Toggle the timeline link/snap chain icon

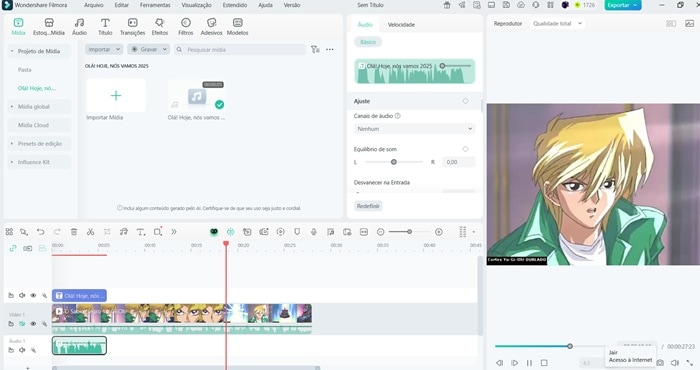13,248
